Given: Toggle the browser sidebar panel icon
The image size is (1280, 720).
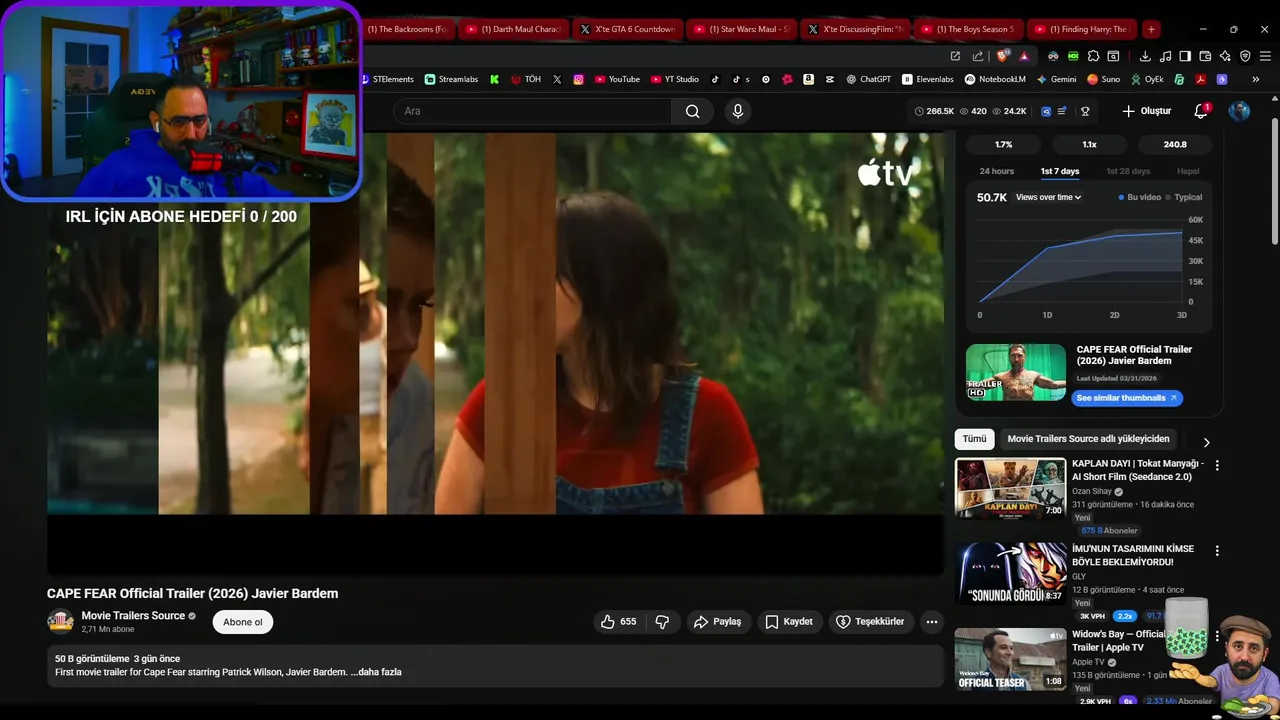Looking at the screenshot, I should click(1185, 56).
